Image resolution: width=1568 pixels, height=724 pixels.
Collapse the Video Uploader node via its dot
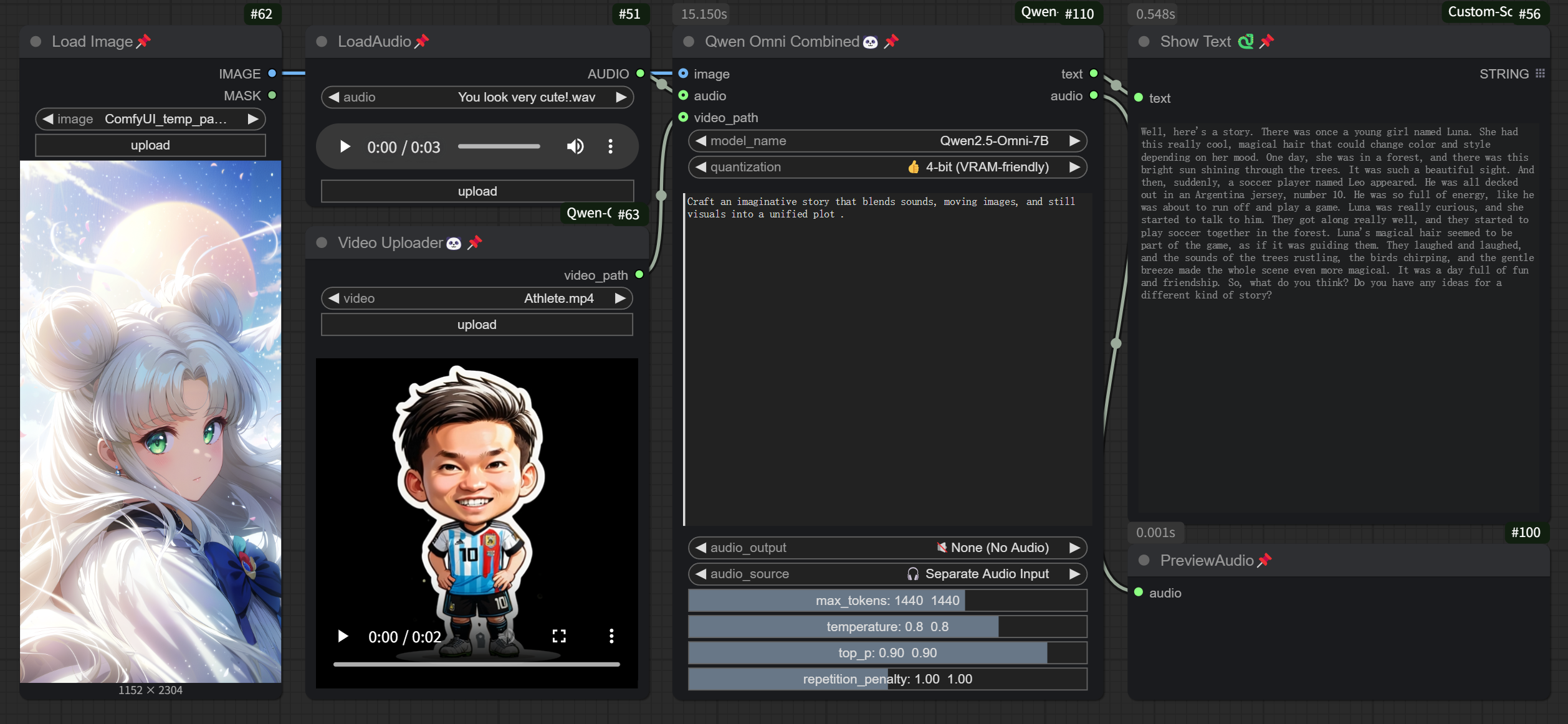[322, 242]
